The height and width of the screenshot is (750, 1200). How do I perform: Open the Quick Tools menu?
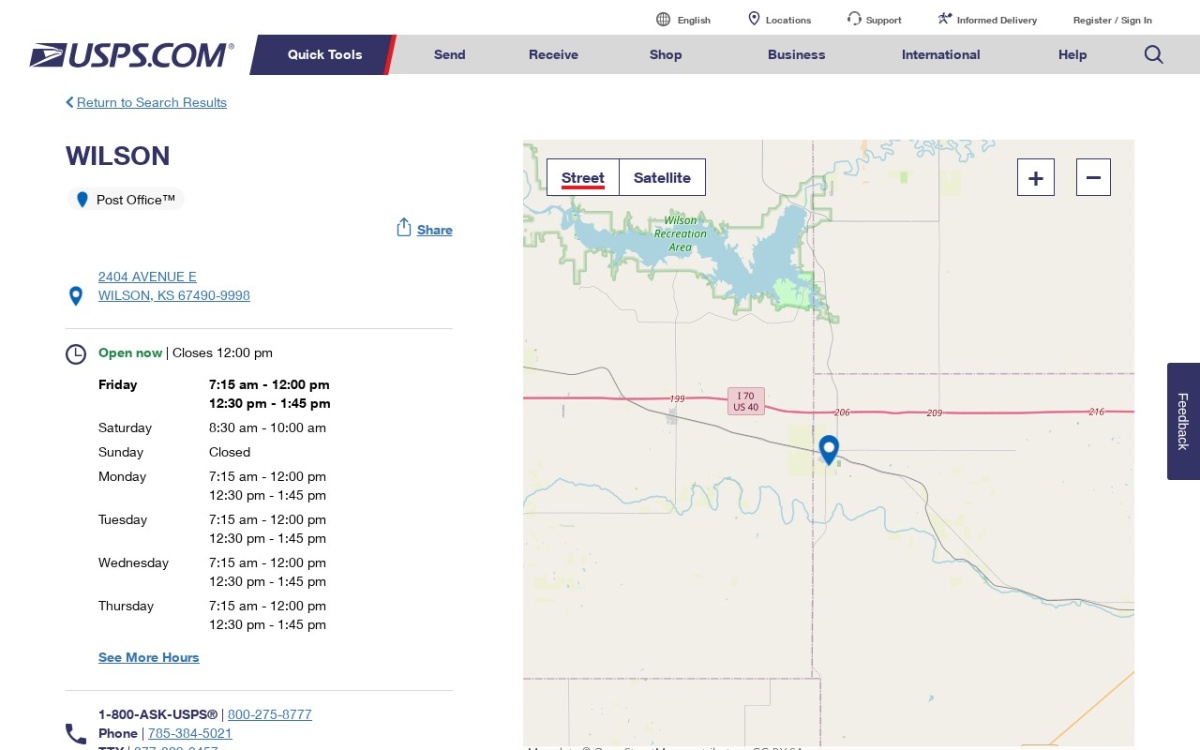tap(325, 55)
